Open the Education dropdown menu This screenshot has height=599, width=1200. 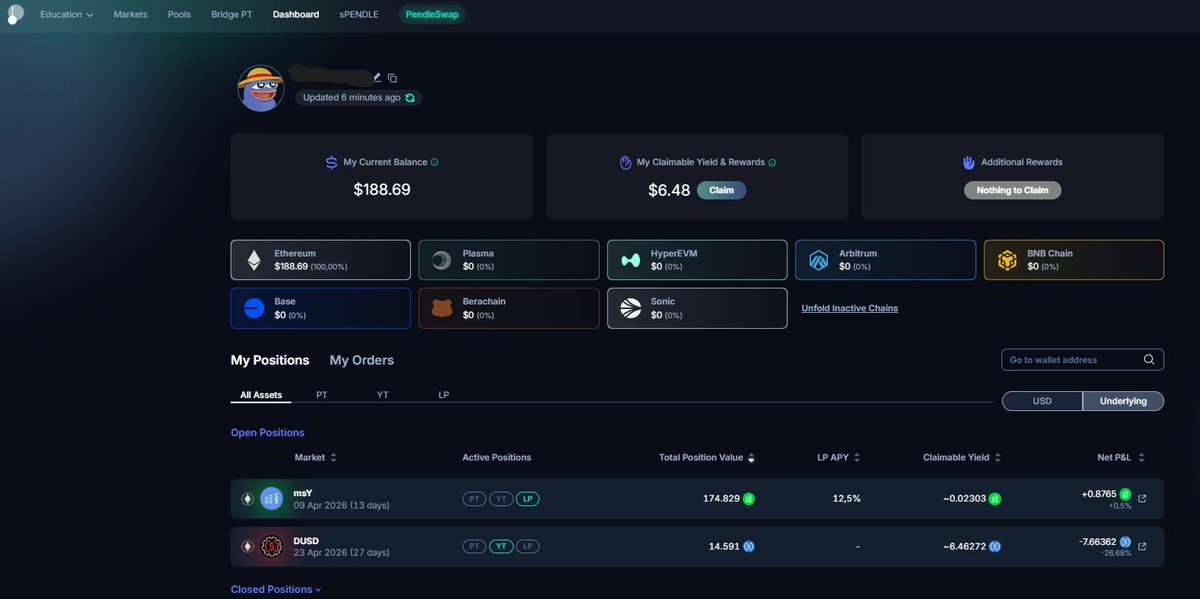[x=66, y=14]
